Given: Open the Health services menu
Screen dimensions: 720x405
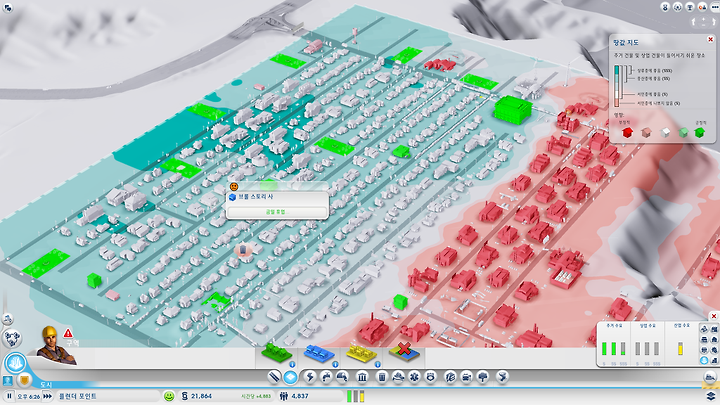Looking at the screenshot, I should (414, 377).
